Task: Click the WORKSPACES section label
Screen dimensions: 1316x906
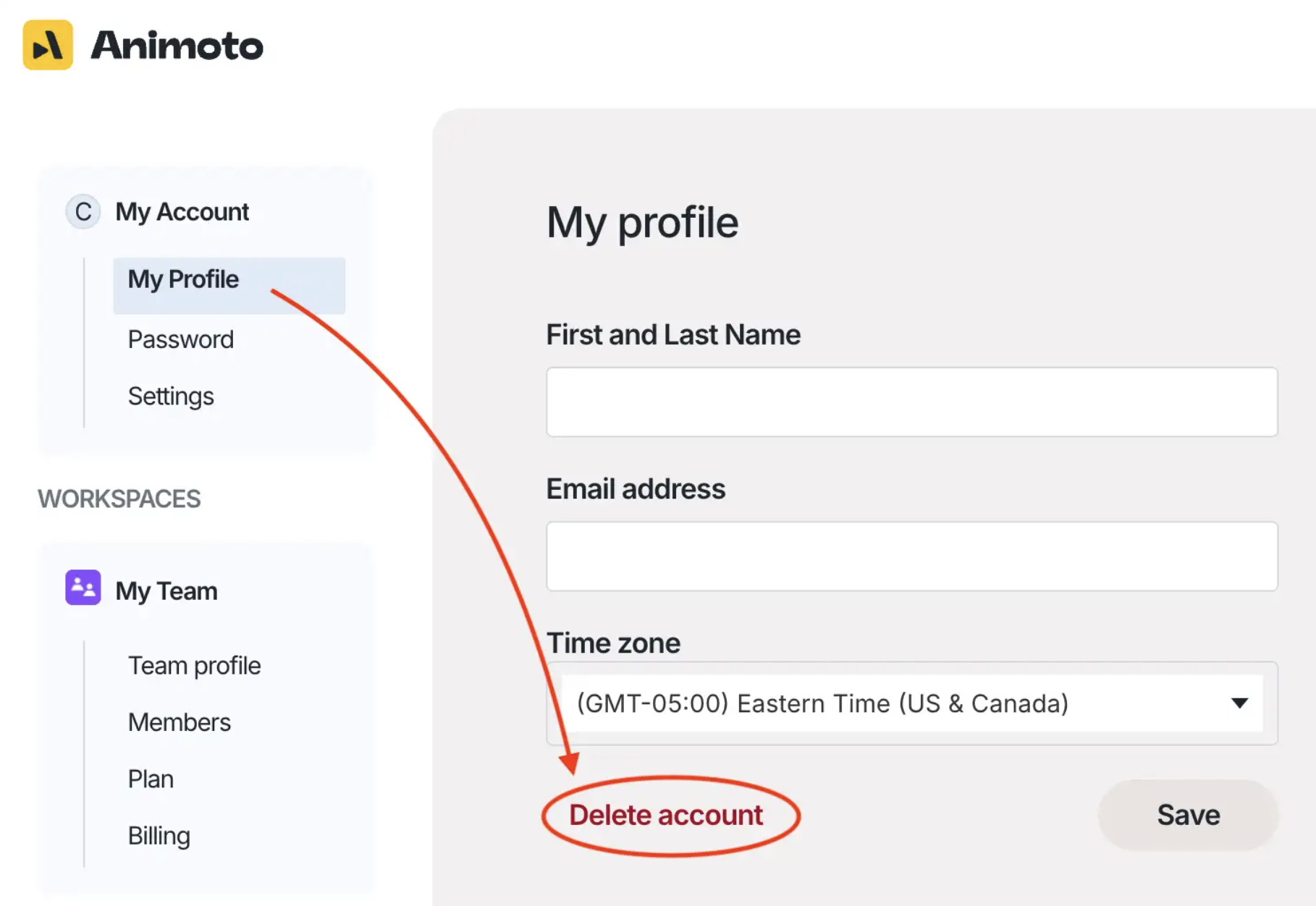Action: 119,499
